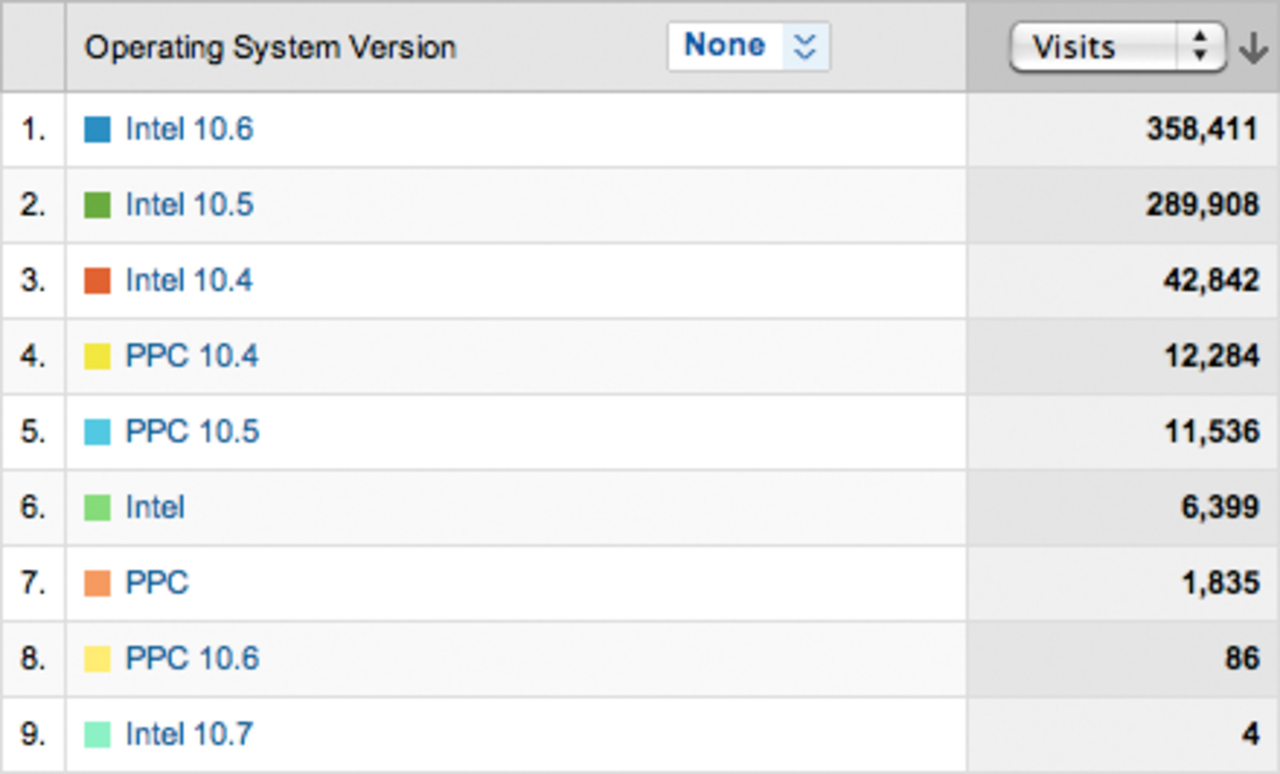Click the yellow PPC 10.4 color swatch
The height and width of the screenshot is (774, 1280).
point(97,357)
